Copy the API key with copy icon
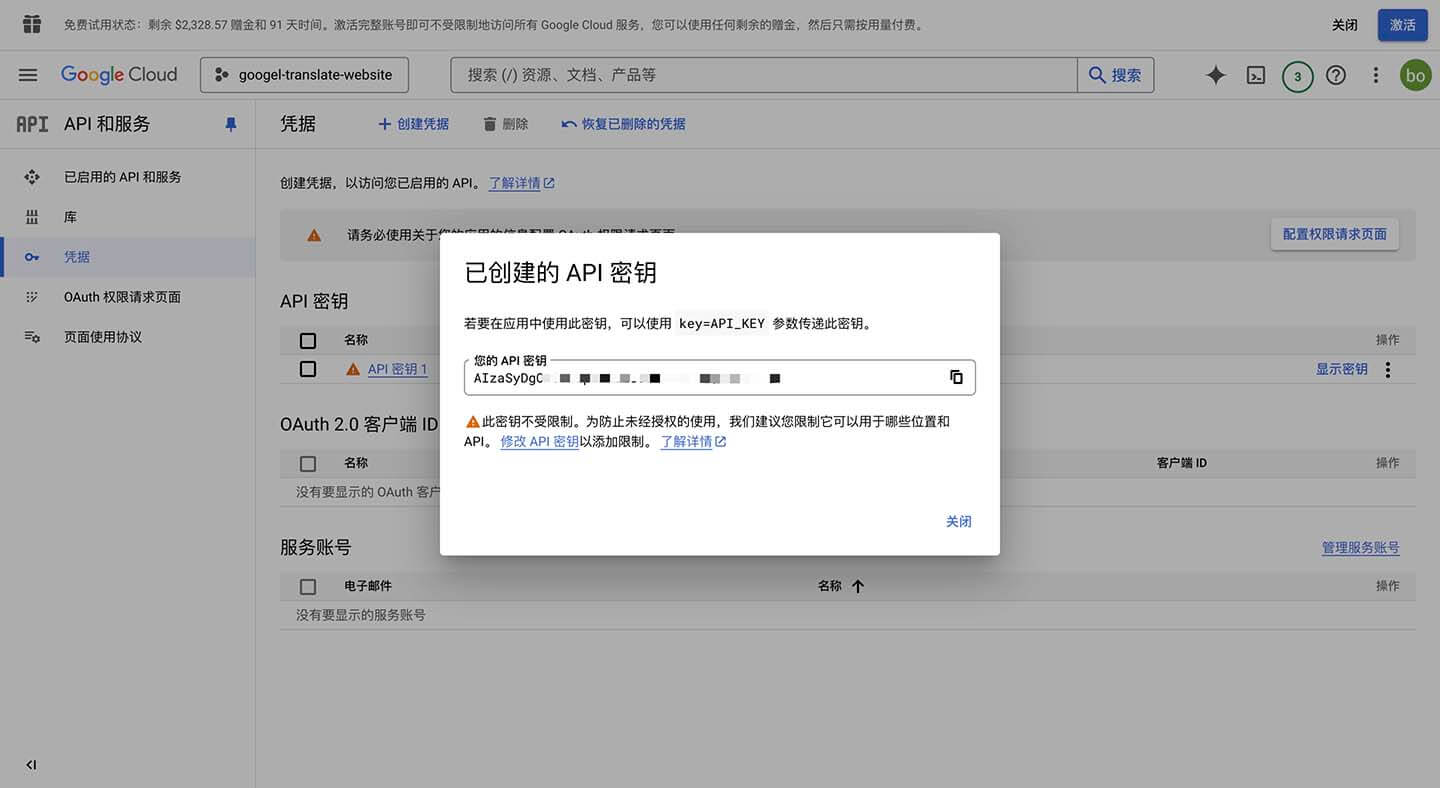1440x788 pixels. 956,377
